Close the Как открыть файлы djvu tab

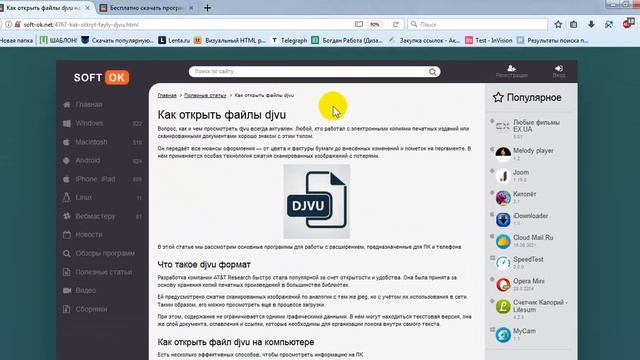coord(87,8)
